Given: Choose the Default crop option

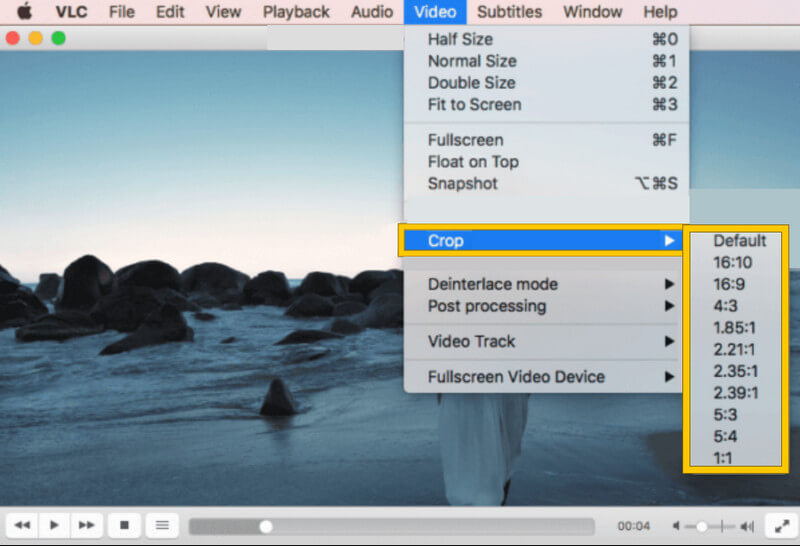Looking at the screenshot, I should click(x=739, y=240).
